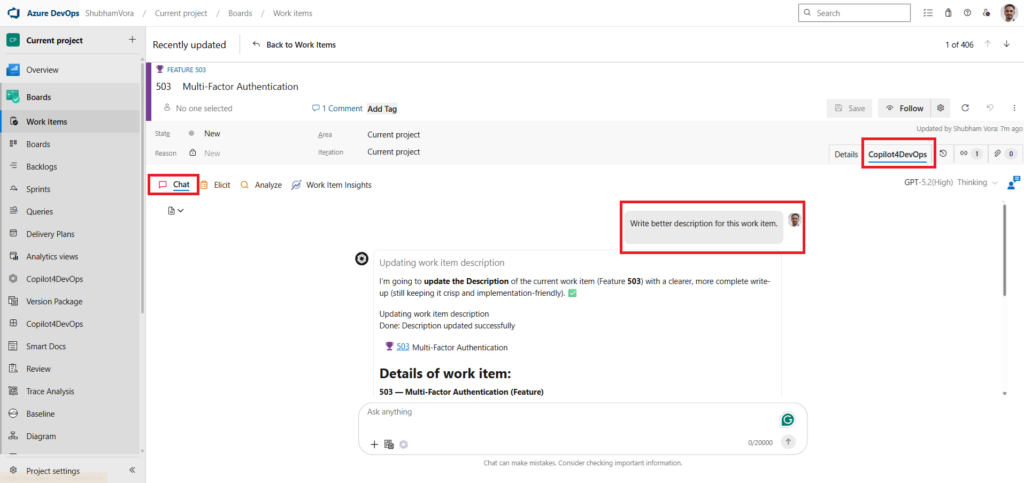Open the task list icon in header
The image size is (1024, 483).
tap(928, 13)
